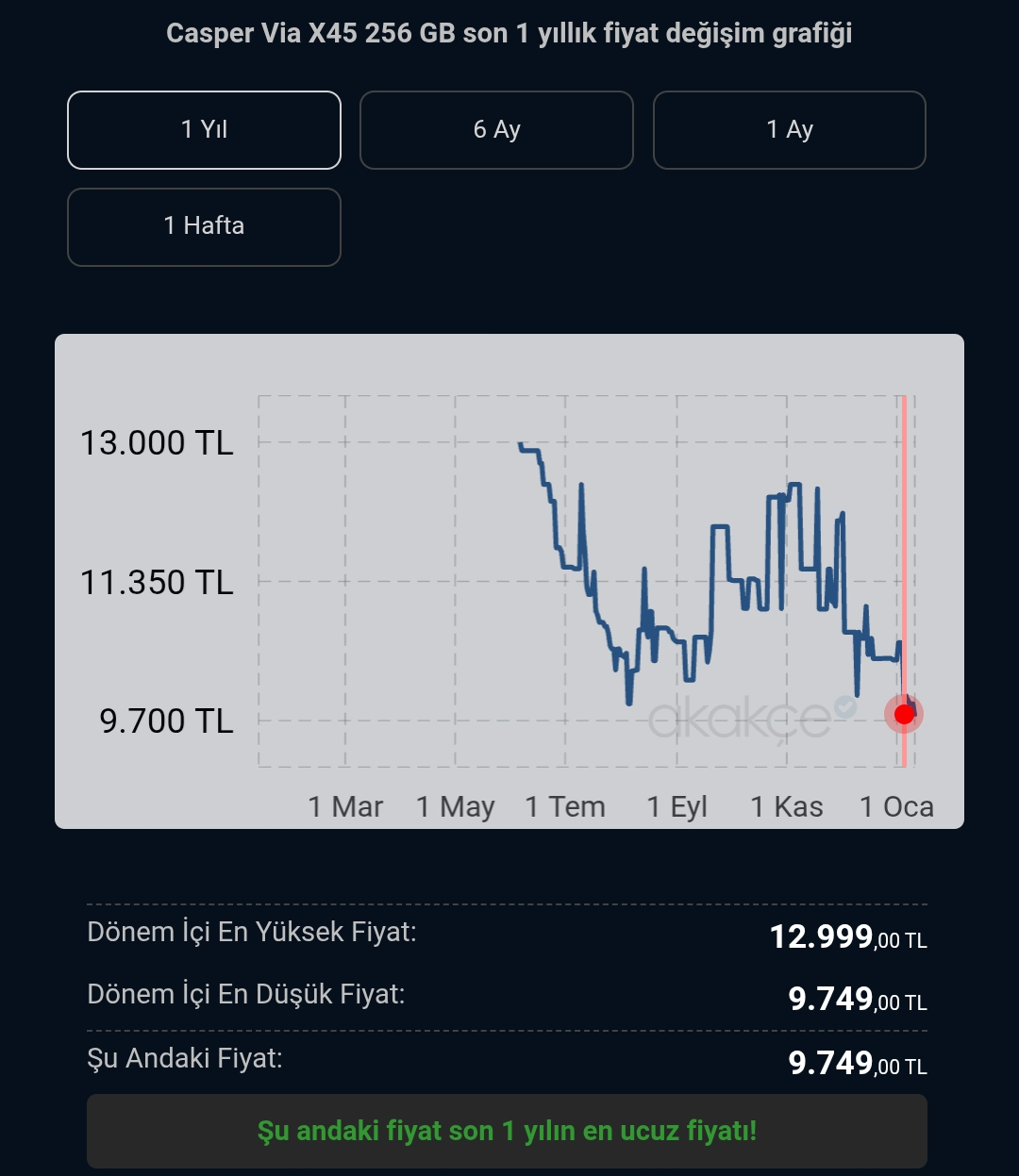Image resolution: width=1019 pixels, height=1176 pixels.
Task: Switch to the 6 Ay range
Action: pyautogui.click(x=496, y=130)
